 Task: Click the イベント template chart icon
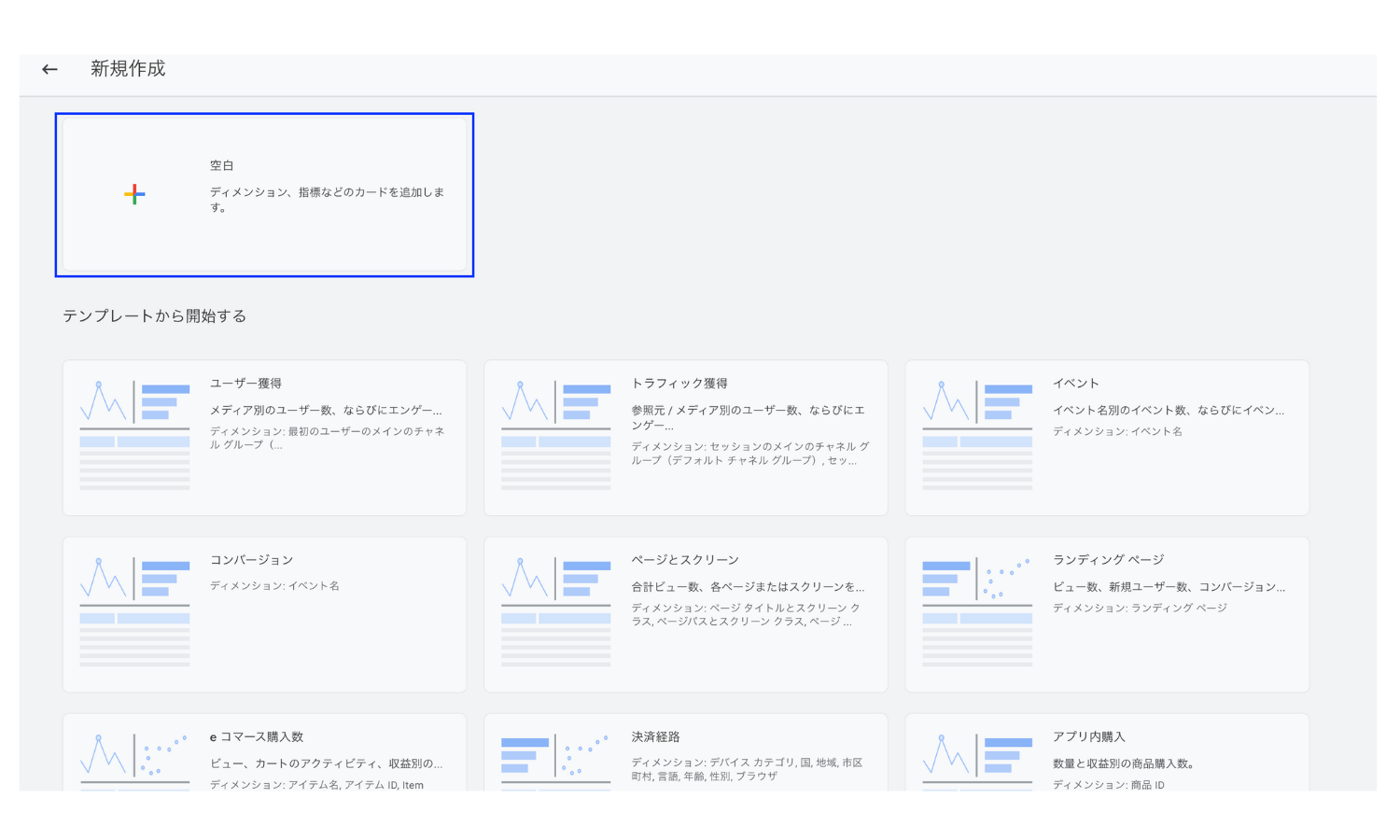pos(977,435)
